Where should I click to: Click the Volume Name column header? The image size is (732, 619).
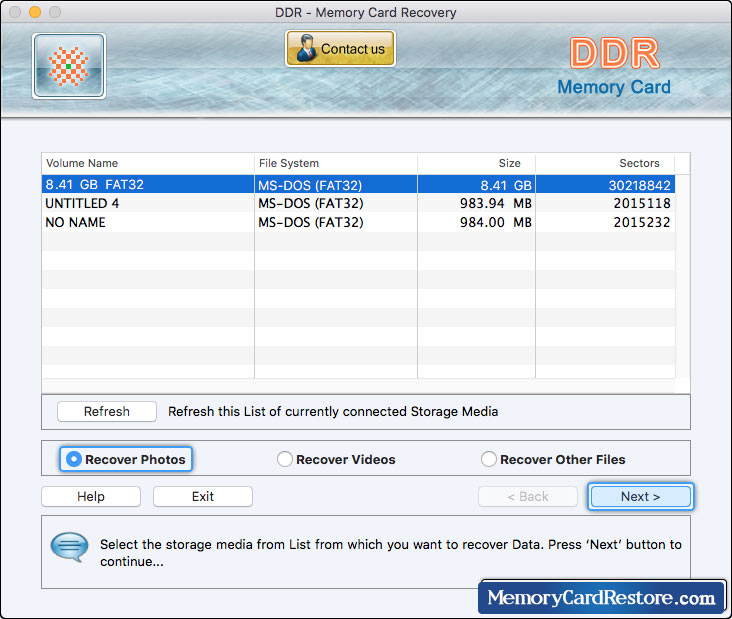click(x=148, y=163)
